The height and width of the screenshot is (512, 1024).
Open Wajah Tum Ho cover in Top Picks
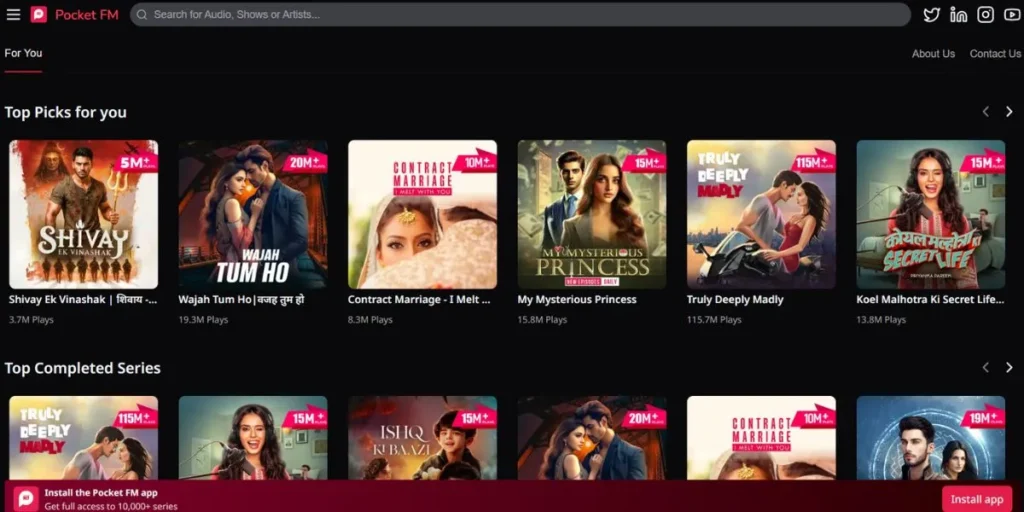coord(253,214)
